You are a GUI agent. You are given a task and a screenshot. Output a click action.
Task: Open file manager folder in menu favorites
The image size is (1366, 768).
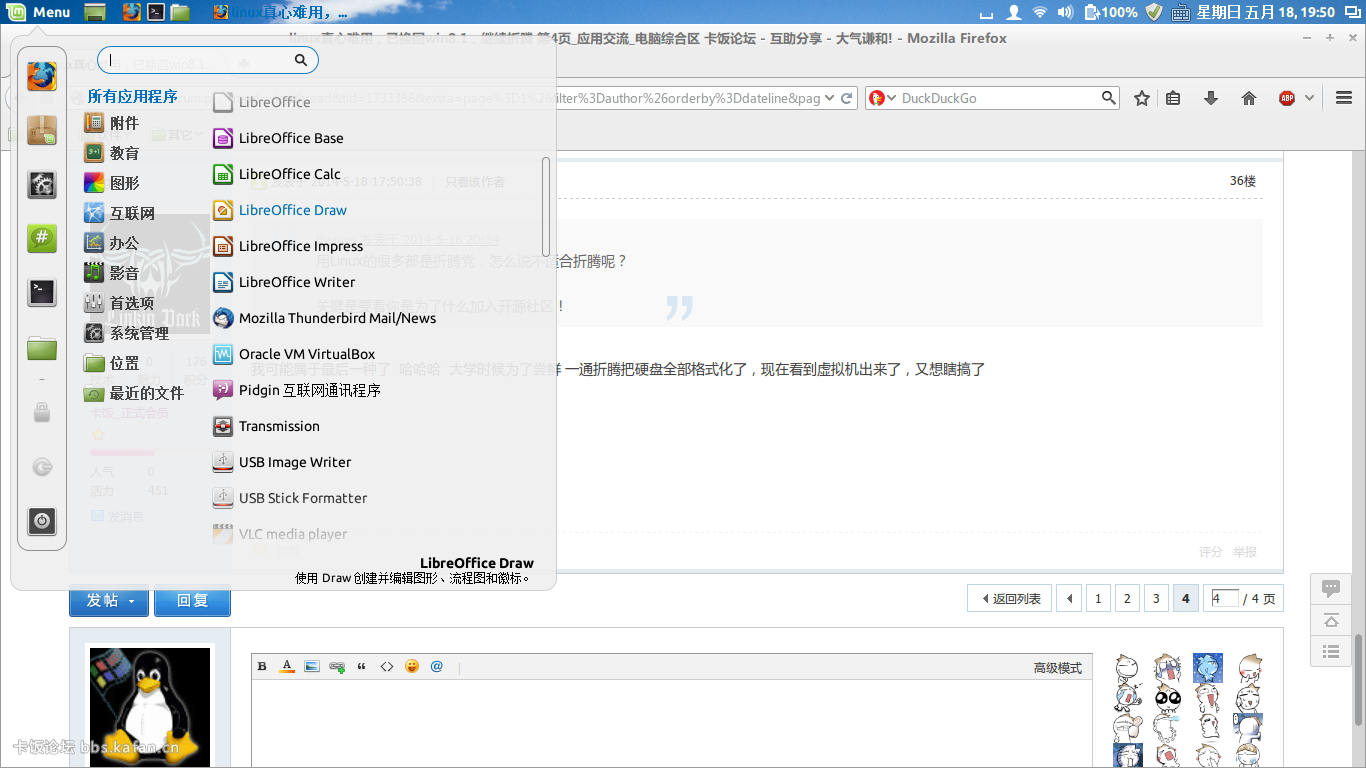click(41, 347)
